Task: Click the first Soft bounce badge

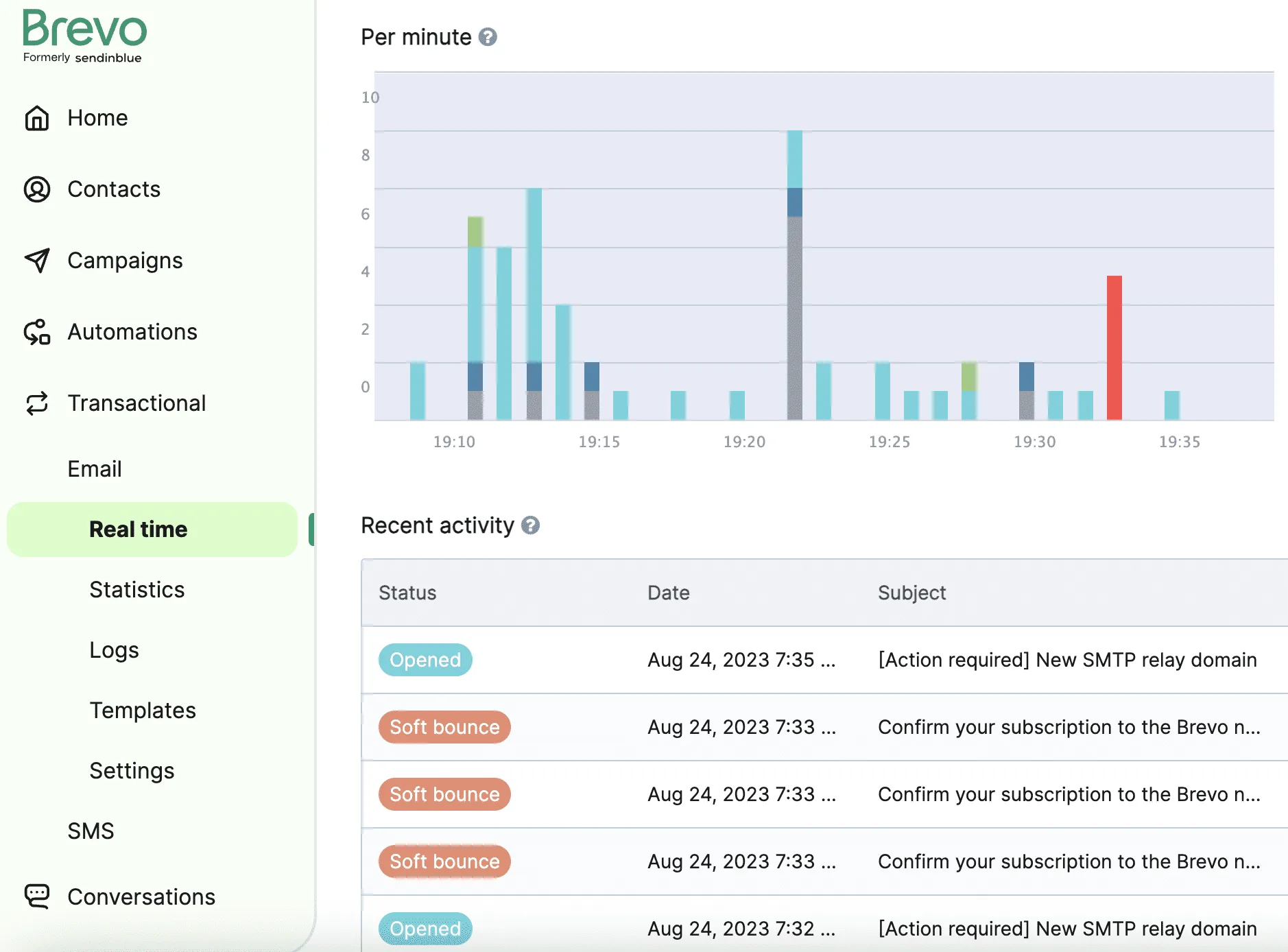Action: tap(444, 727)
